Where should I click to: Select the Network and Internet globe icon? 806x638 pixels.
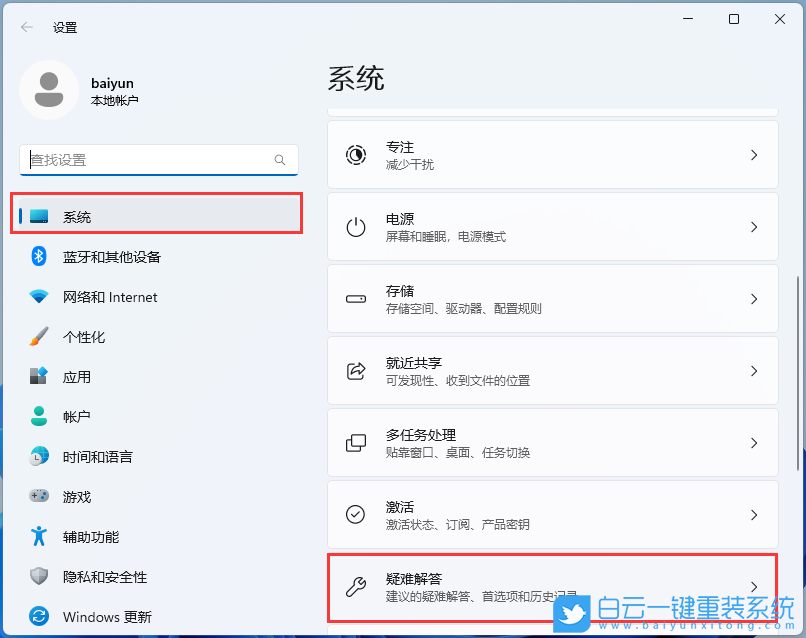coord(37,296)
